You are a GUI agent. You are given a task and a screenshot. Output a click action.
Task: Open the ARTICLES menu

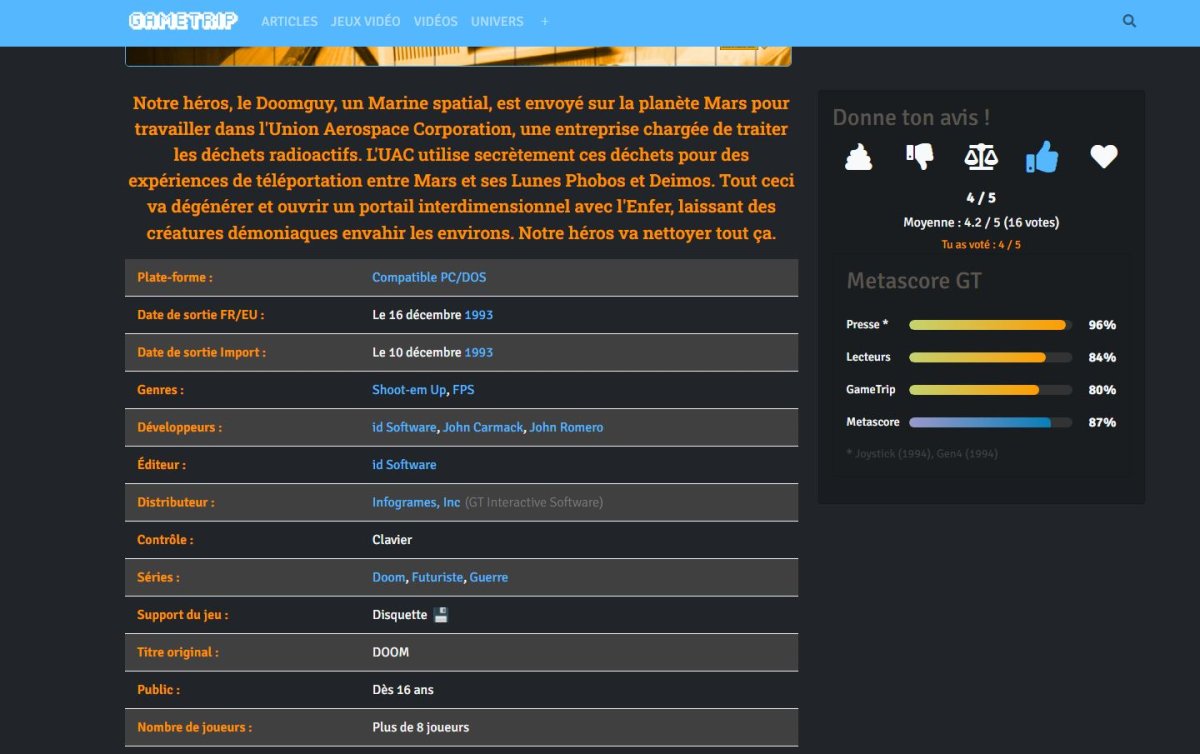click(289, 21)
